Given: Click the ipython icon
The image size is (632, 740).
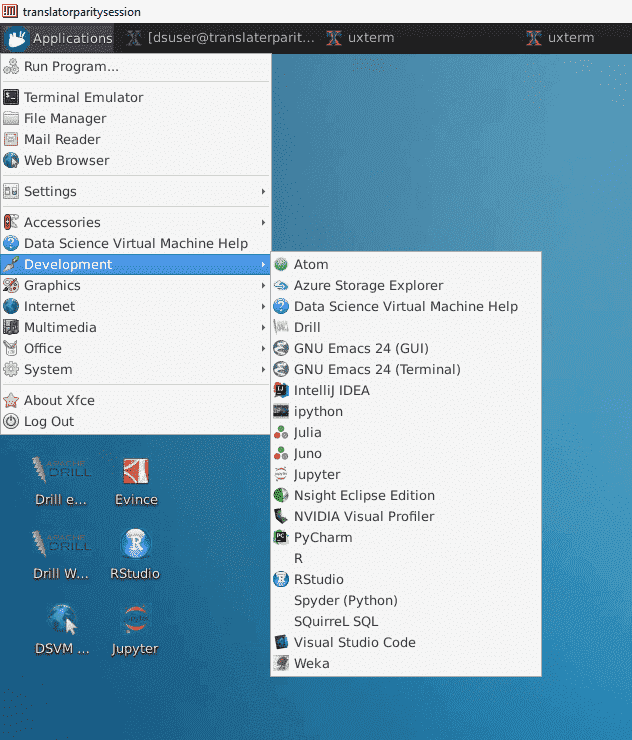Looking at the screenshot, I should [281, 411].
